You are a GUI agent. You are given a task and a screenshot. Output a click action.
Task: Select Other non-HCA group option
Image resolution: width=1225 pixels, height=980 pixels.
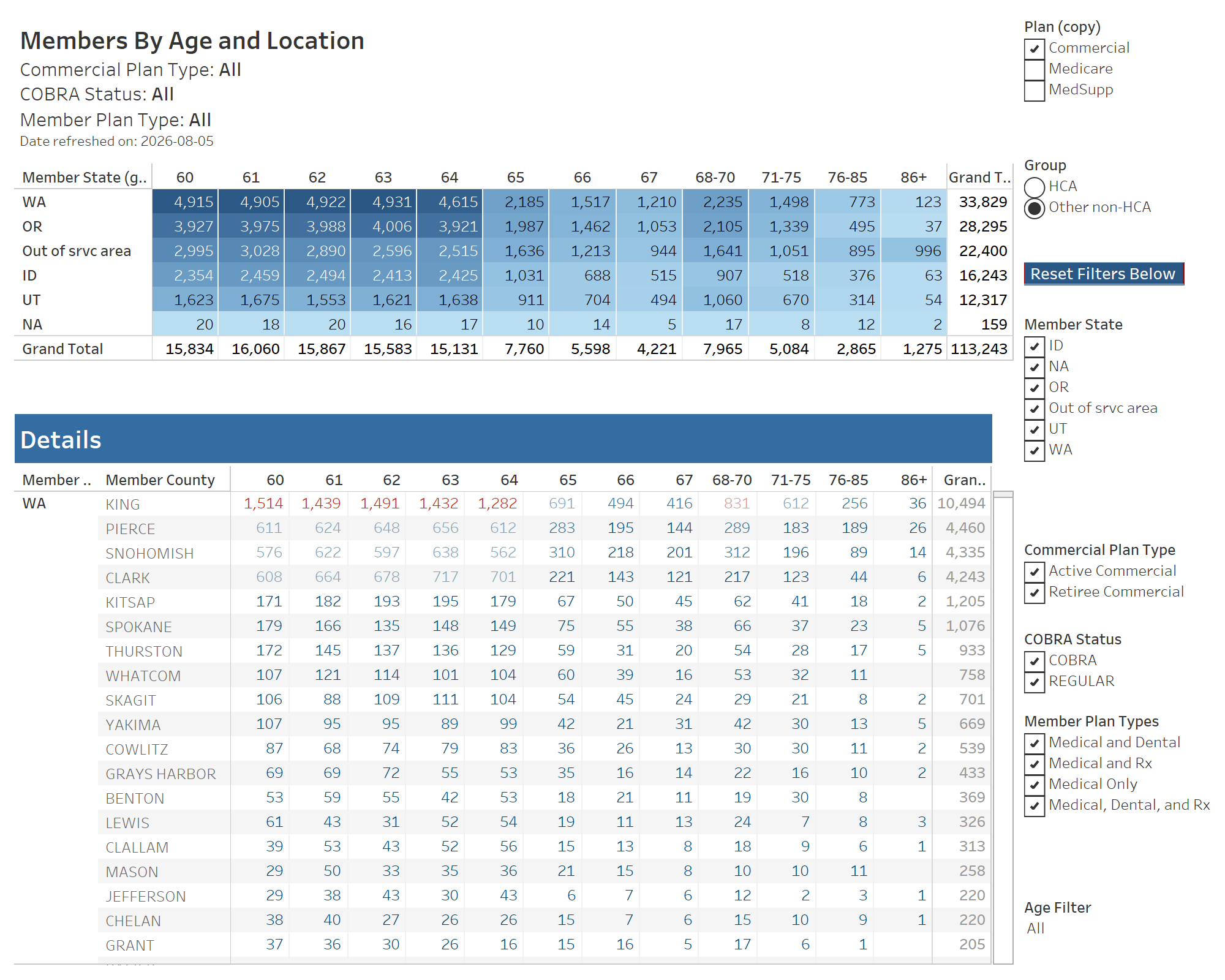(x=1035, y=208)
